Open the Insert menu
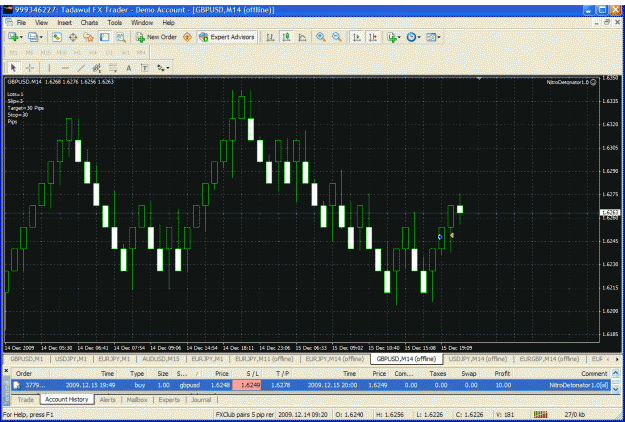 click(65, 23)
